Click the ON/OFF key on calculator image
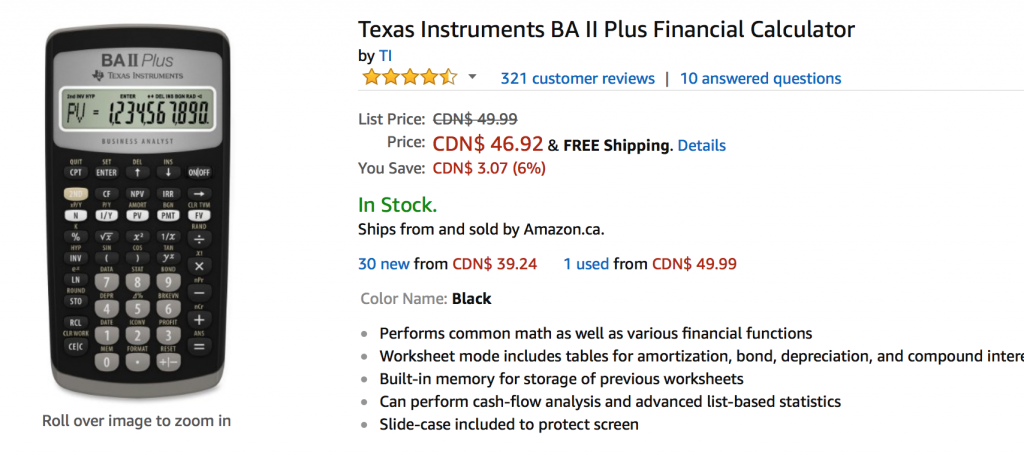The height and width of the screenshot is (456, 1024). [x=199, y=172]
